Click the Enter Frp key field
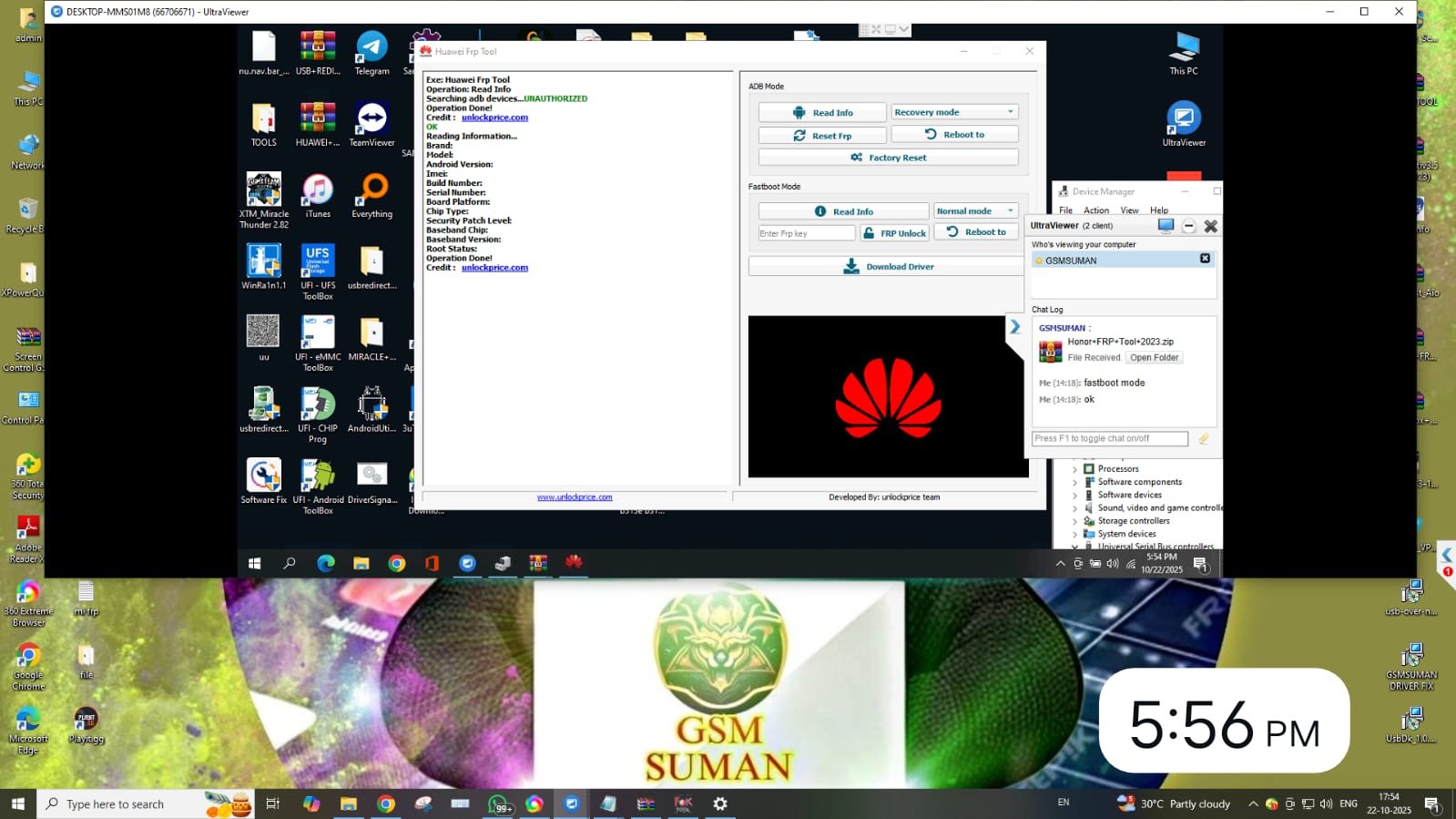This screenshot has width=1456, height=819. (x=806, y=233)
